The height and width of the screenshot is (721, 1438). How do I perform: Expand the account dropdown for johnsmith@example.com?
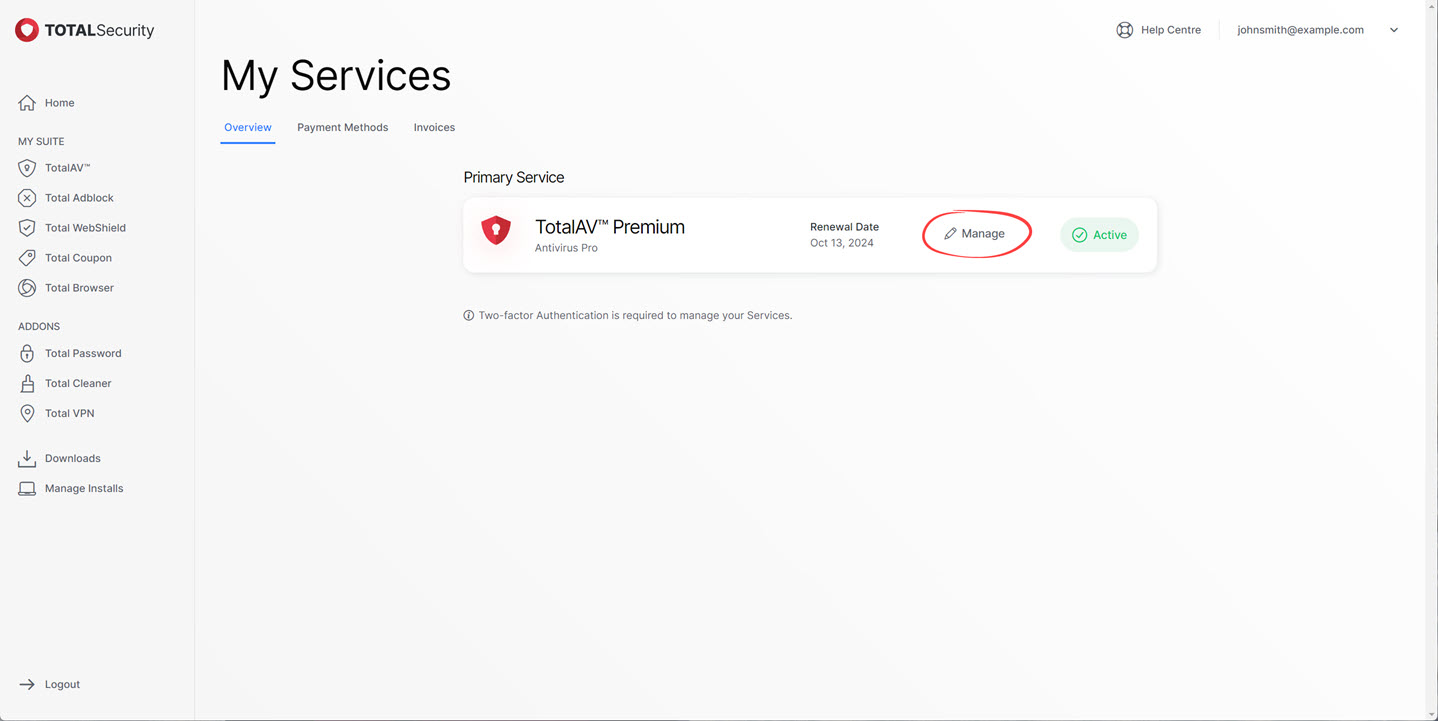1393,29
